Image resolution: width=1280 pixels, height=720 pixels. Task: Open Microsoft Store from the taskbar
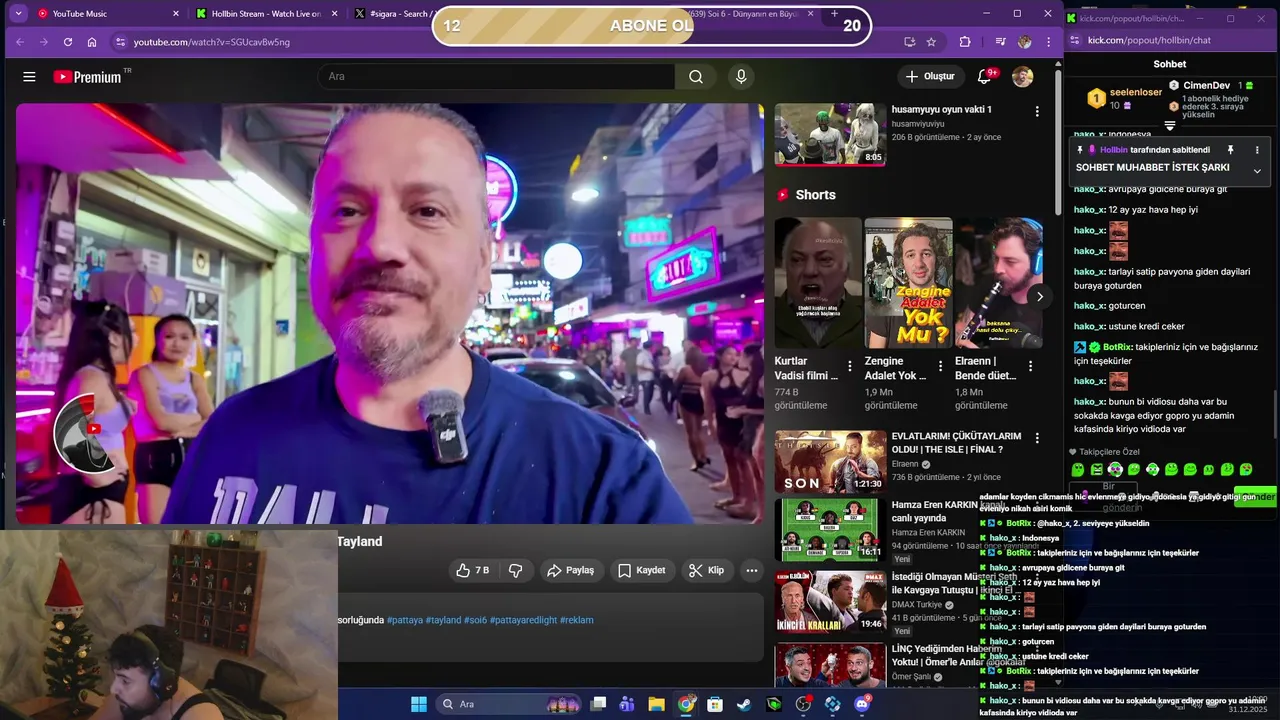point(715,704)
